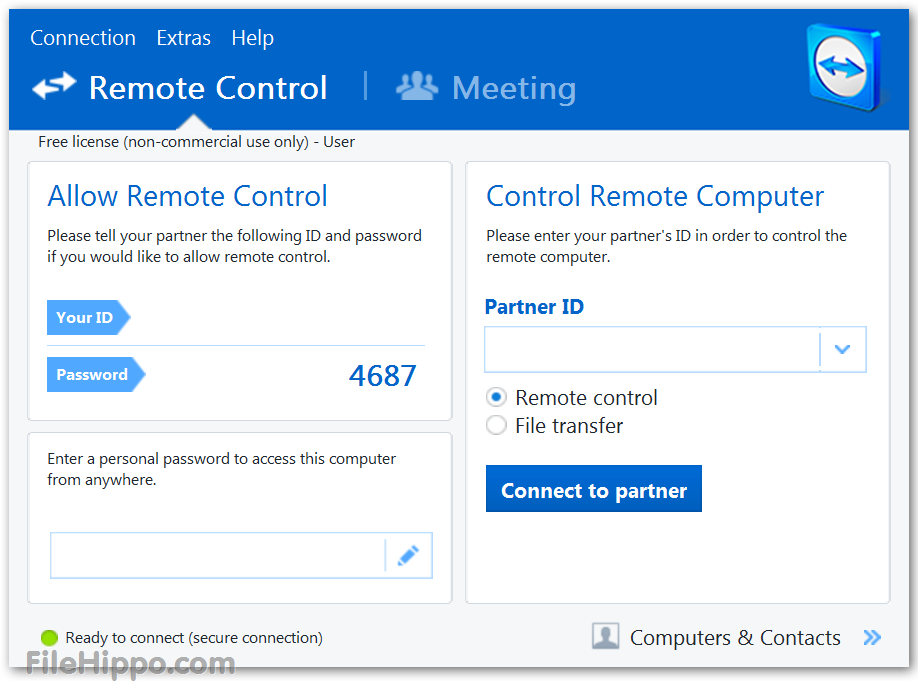Click the Partner ID input field
The width and height of the screenshot is (918, 692).
pyautogui.click(x=652, y=349)
